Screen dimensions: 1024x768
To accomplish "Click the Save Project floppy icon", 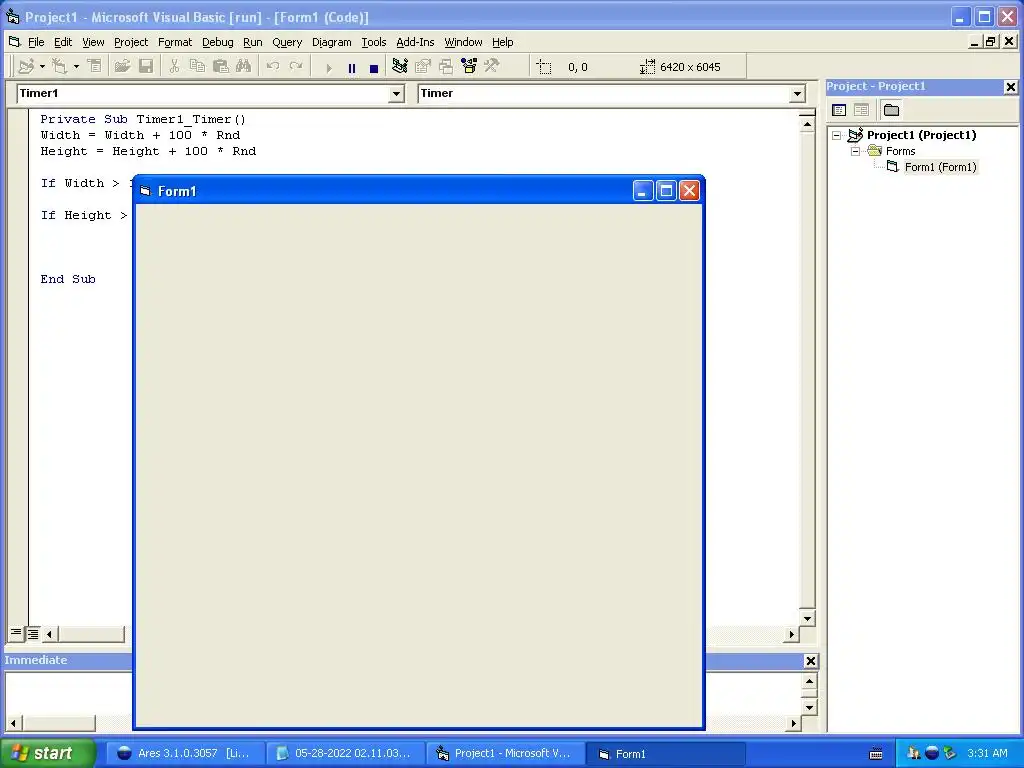I will click(146, 67).
